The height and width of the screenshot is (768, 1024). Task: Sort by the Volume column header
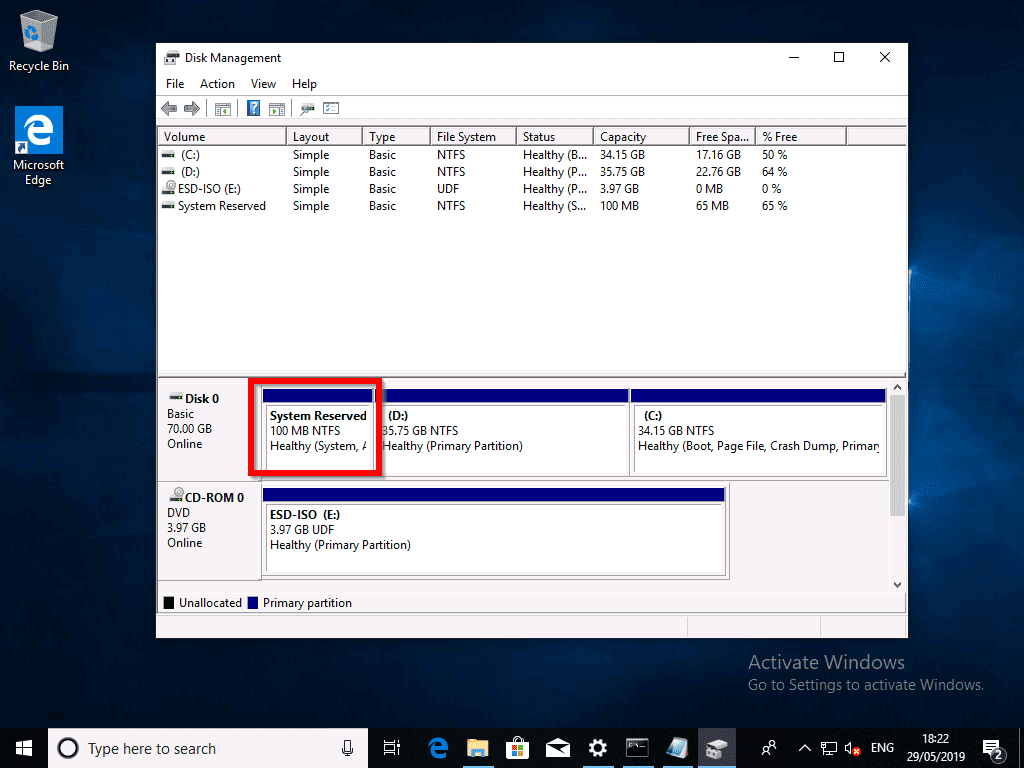(x=222, y=136)
